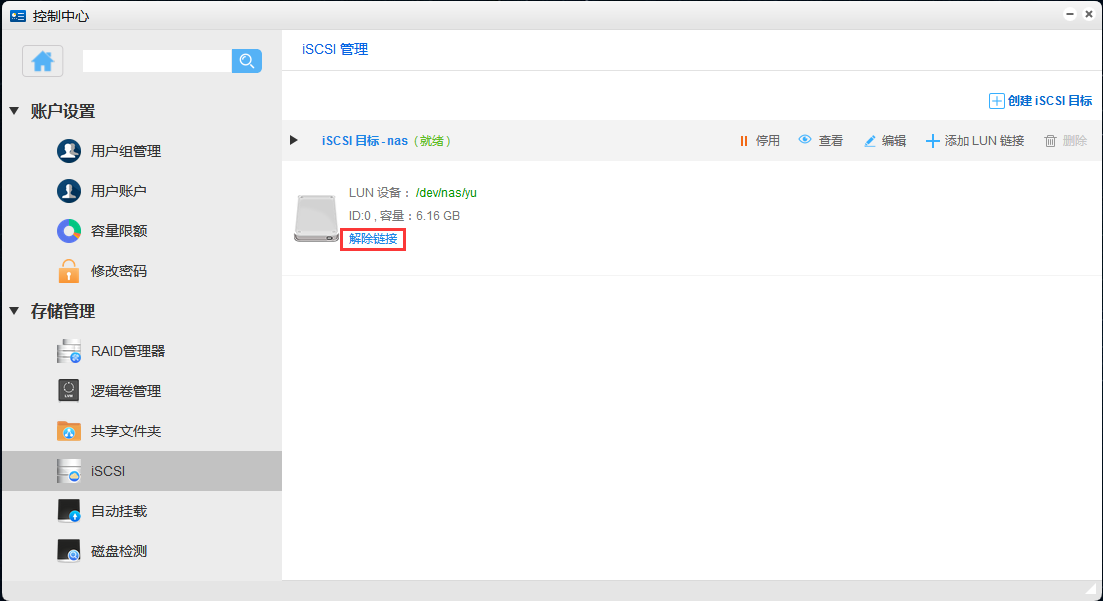1103x601 pixels.
Task: Click the eye icon for 查看
Action: (805, 139)
